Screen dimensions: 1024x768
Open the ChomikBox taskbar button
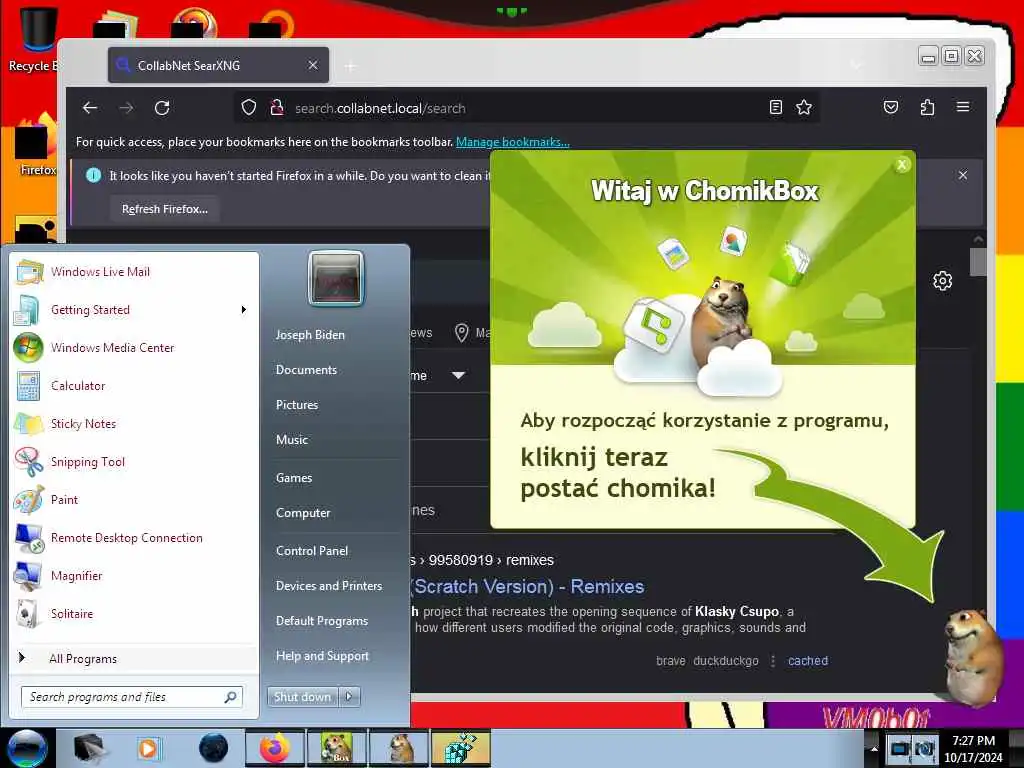[337, 748]
